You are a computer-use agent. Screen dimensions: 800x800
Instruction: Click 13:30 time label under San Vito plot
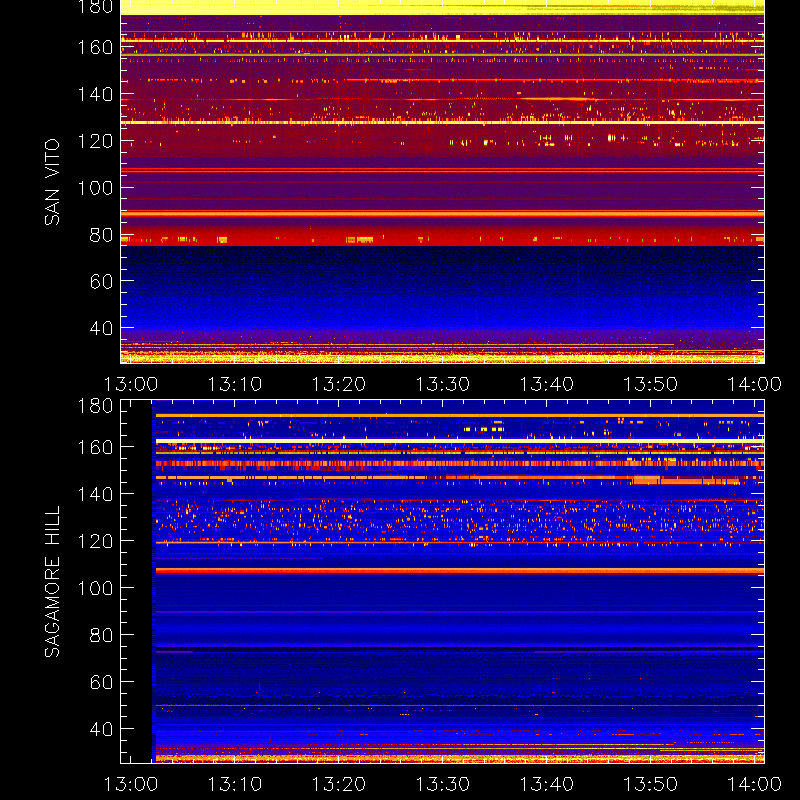pos(443,384)
